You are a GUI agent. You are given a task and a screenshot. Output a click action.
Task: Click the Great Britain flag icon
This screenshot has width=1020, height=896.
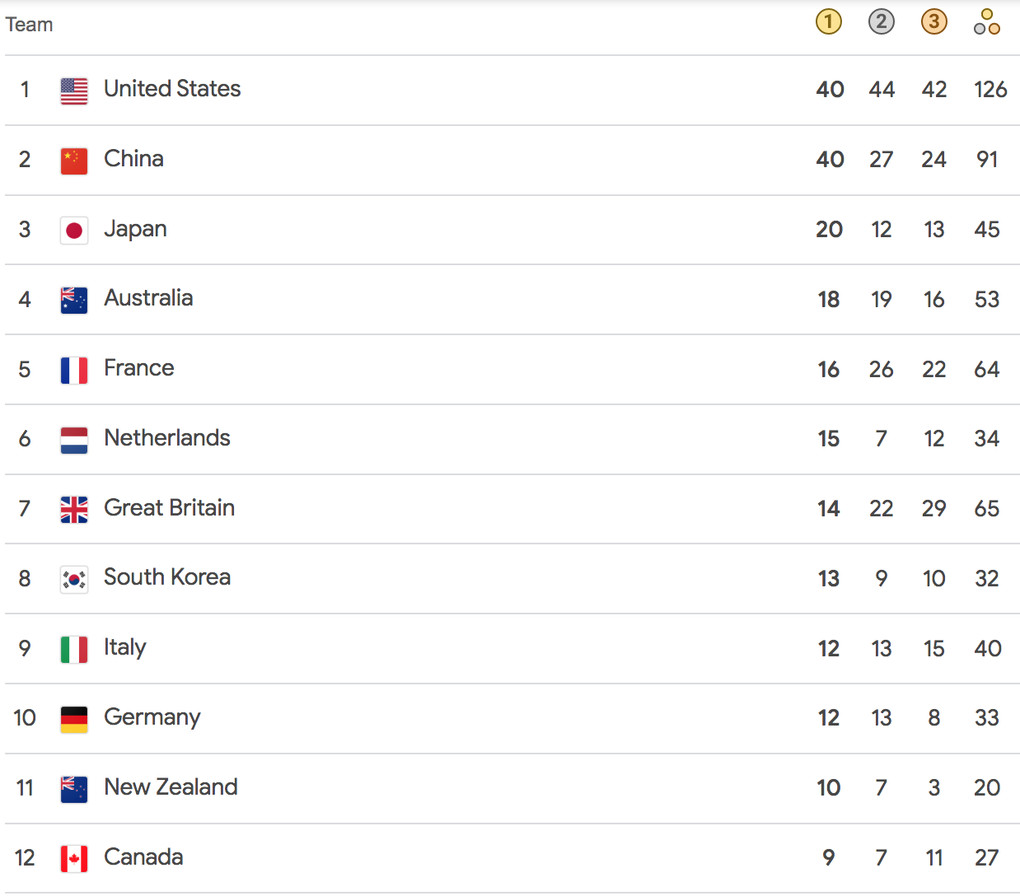click(74, 509)
